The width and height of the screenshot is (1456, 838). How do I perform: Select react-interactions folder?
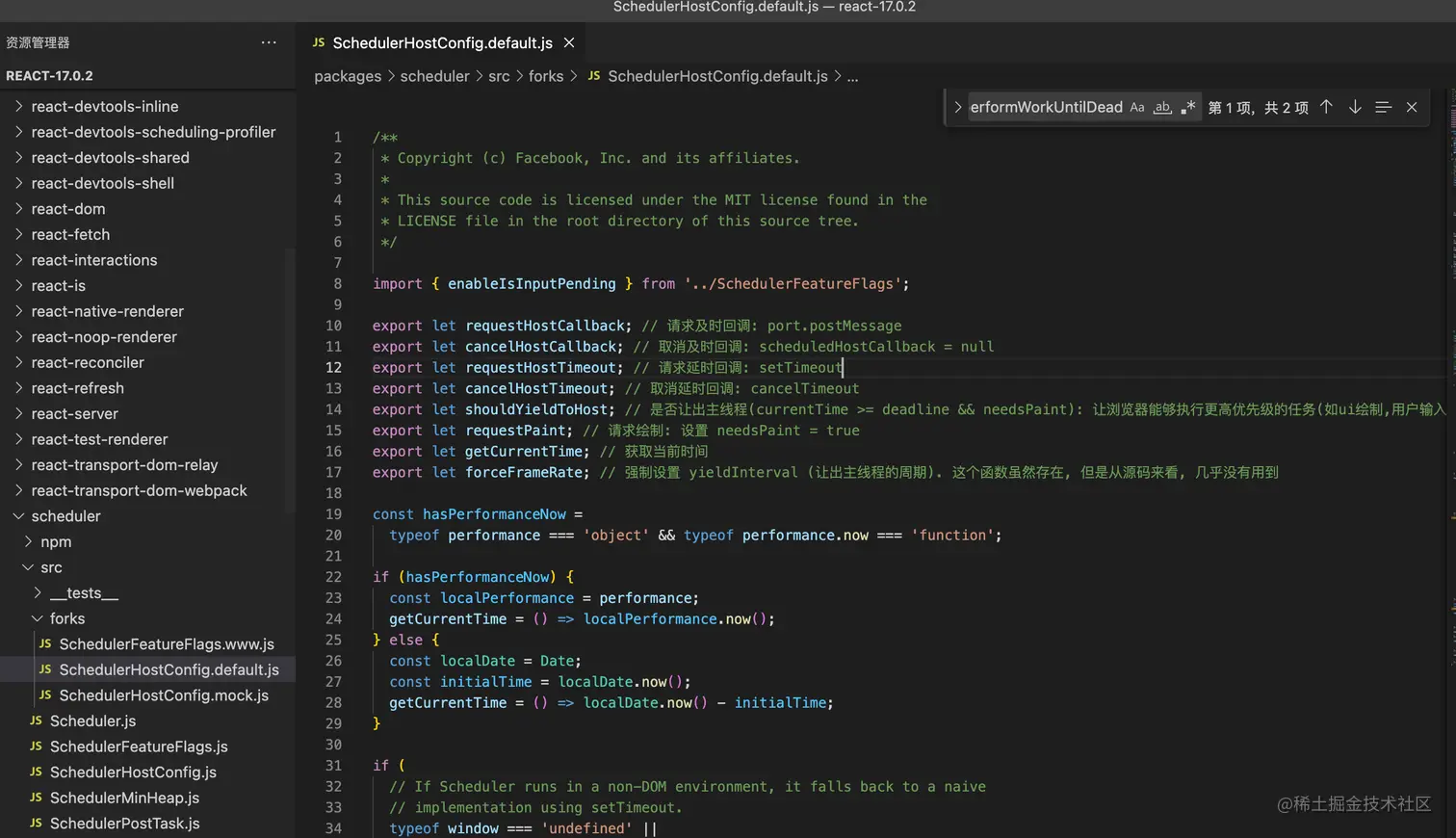tap(93, 260)
